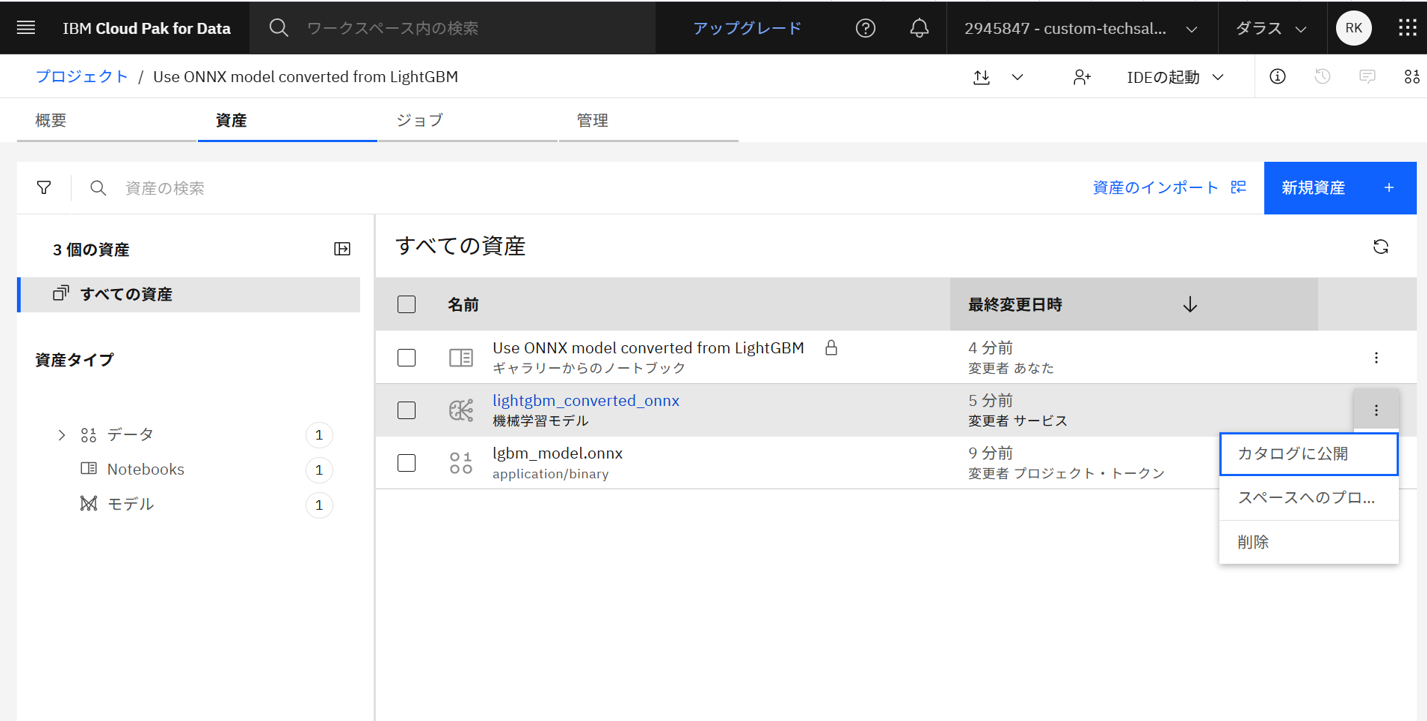Check the lightgbm_converted_onnx row checkbox

pos(406,410)
